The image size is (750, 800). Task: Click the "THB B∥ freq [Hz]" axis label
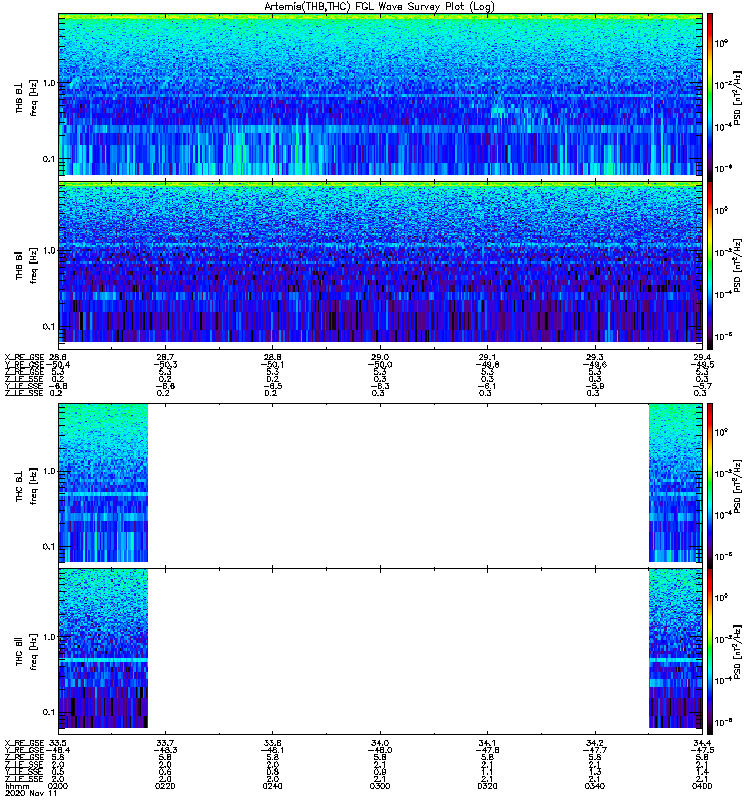tap(27, 265)
